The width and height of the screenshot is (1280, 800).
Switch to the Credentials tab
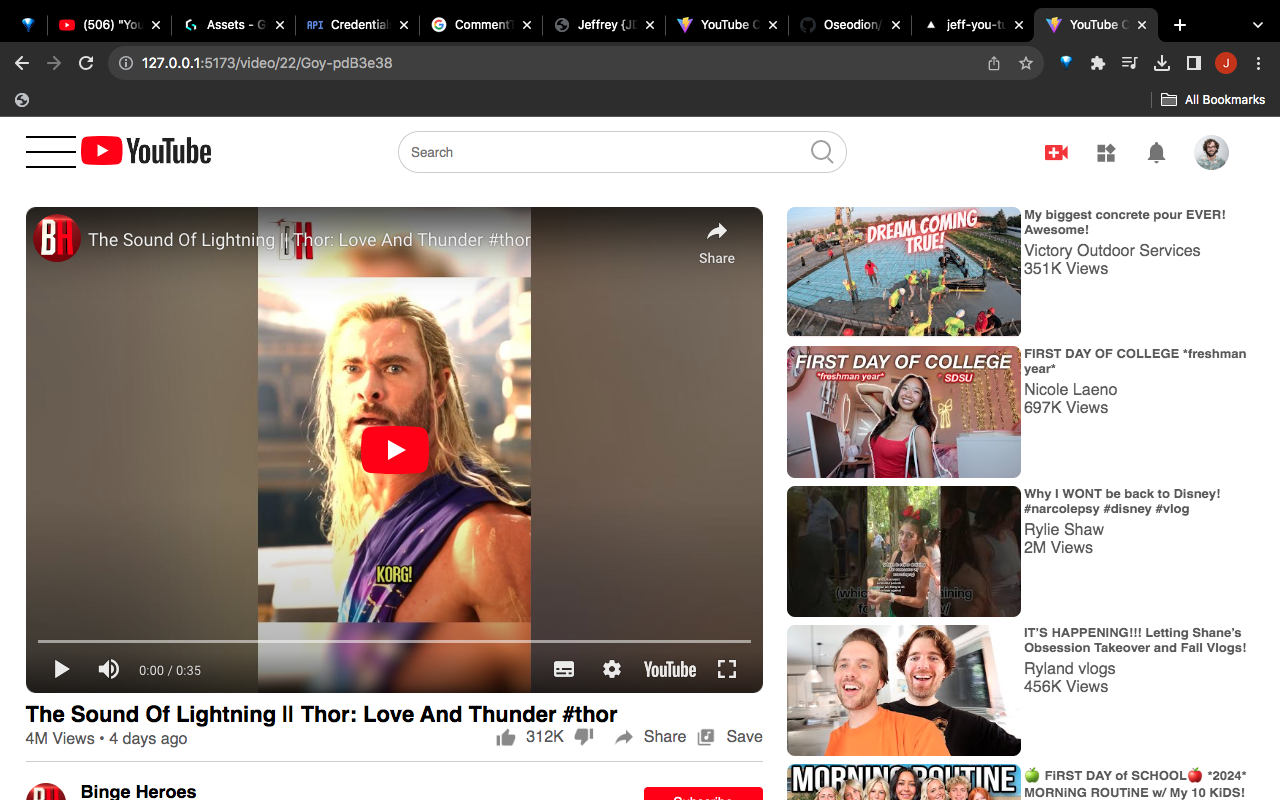point(357,25)
